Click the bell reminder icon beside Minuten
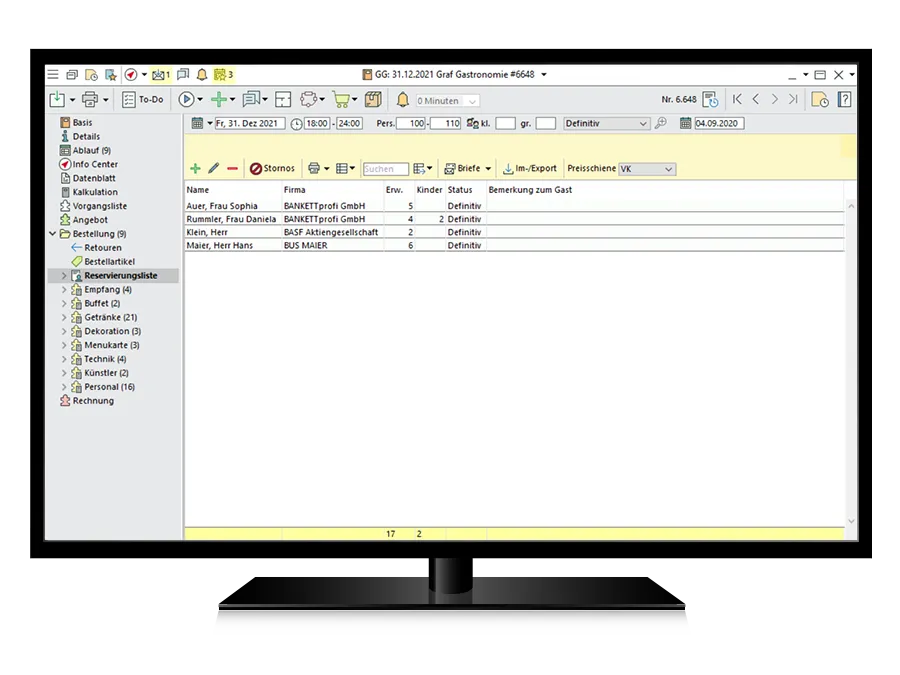Image resolution: width=900 pixels, height=675 pixels. [403, 100]
